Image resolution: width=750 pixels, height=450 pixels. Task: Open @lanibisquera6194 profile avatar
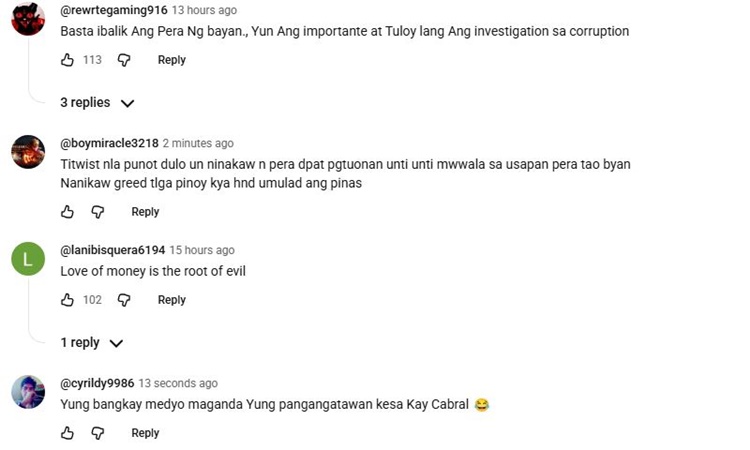pyautogui.click(x=28, y=259)
